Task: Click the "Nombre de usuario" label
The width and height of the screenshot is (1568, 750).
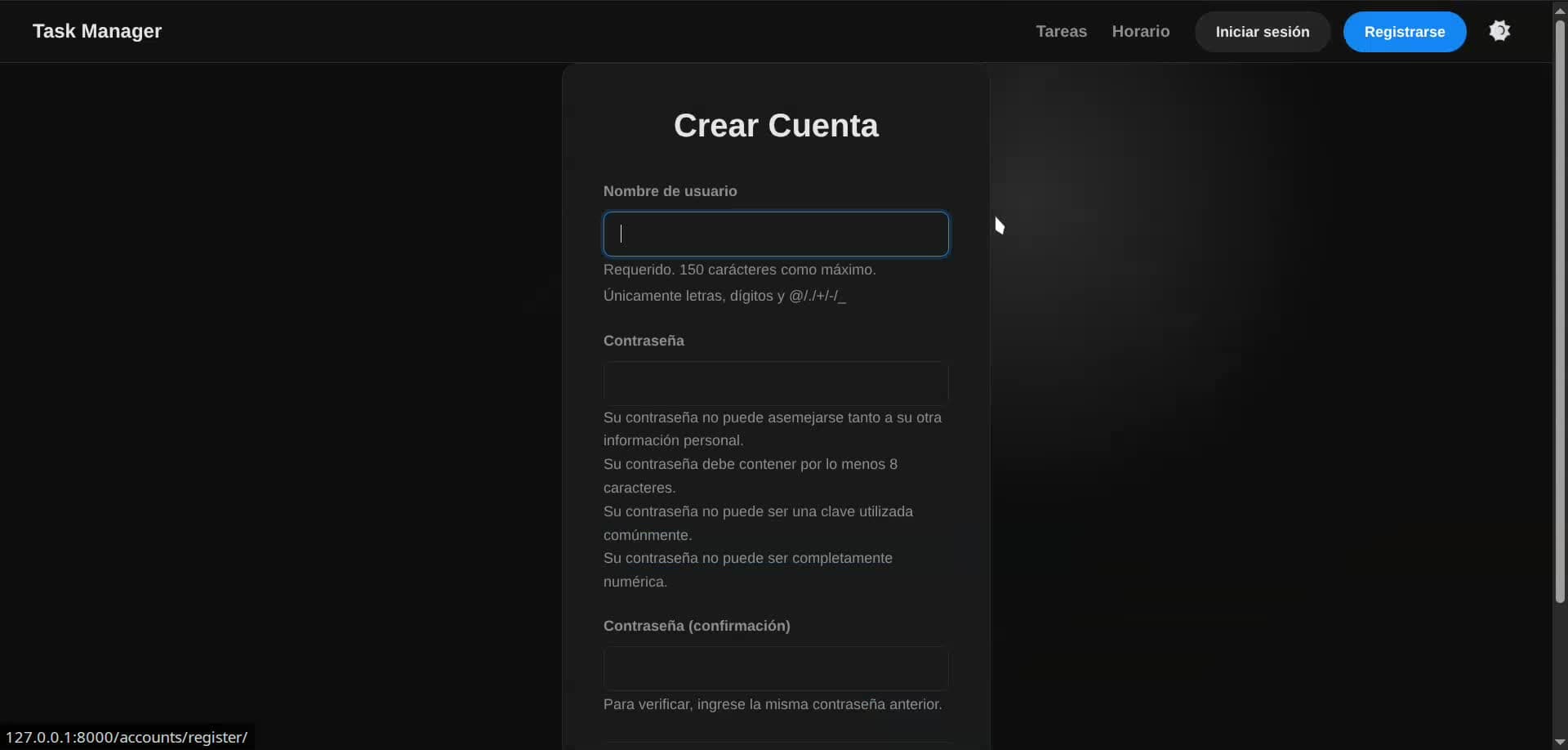Action: click(670, 191)
